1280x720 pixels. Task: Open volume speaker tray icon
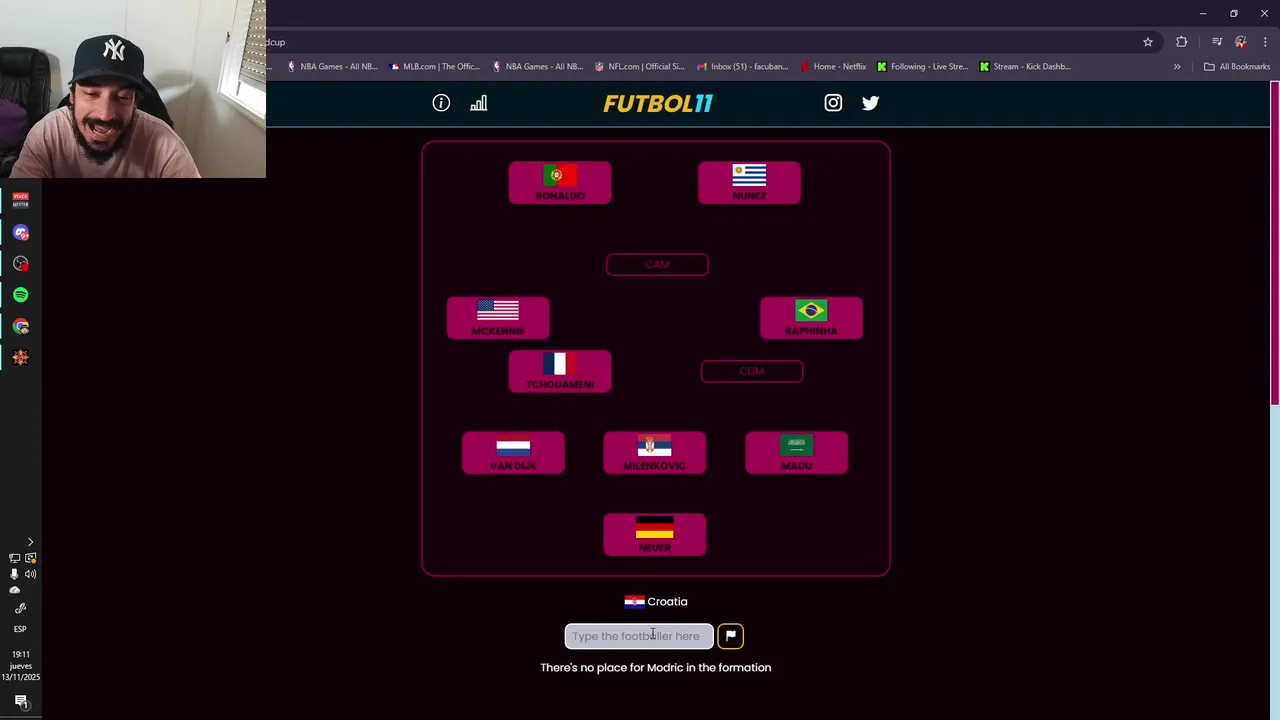pos(31,574)
